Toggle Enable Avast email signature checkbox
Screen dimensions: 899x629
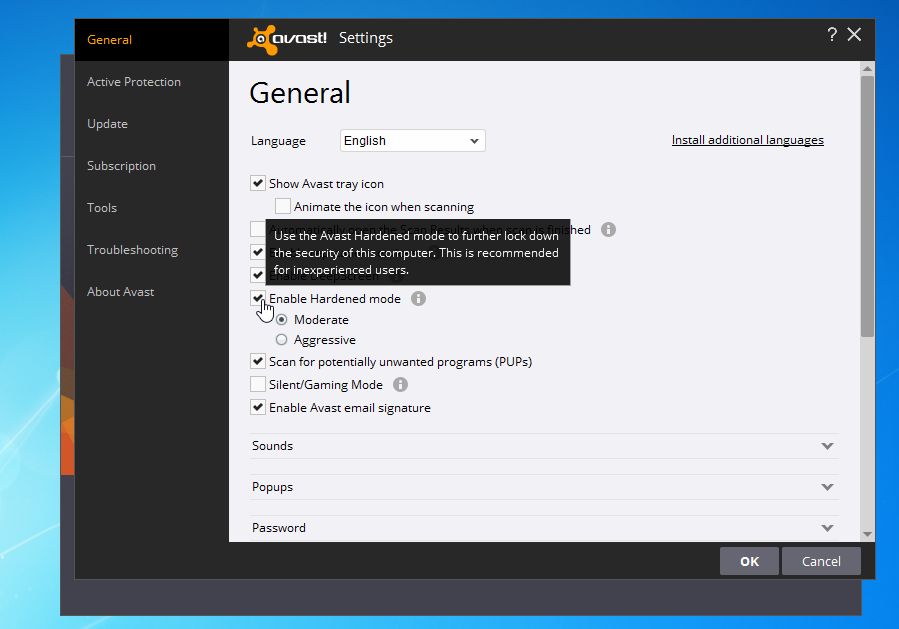(258, 408)
